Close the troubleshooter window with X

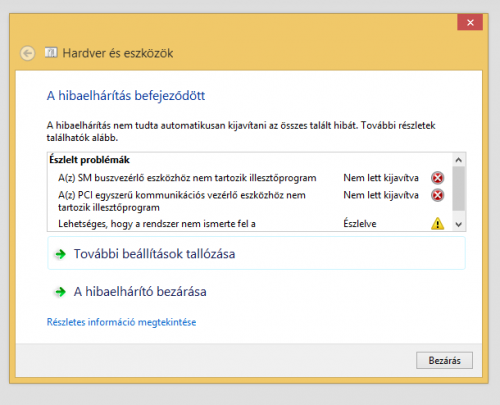(x=470, y=22)
